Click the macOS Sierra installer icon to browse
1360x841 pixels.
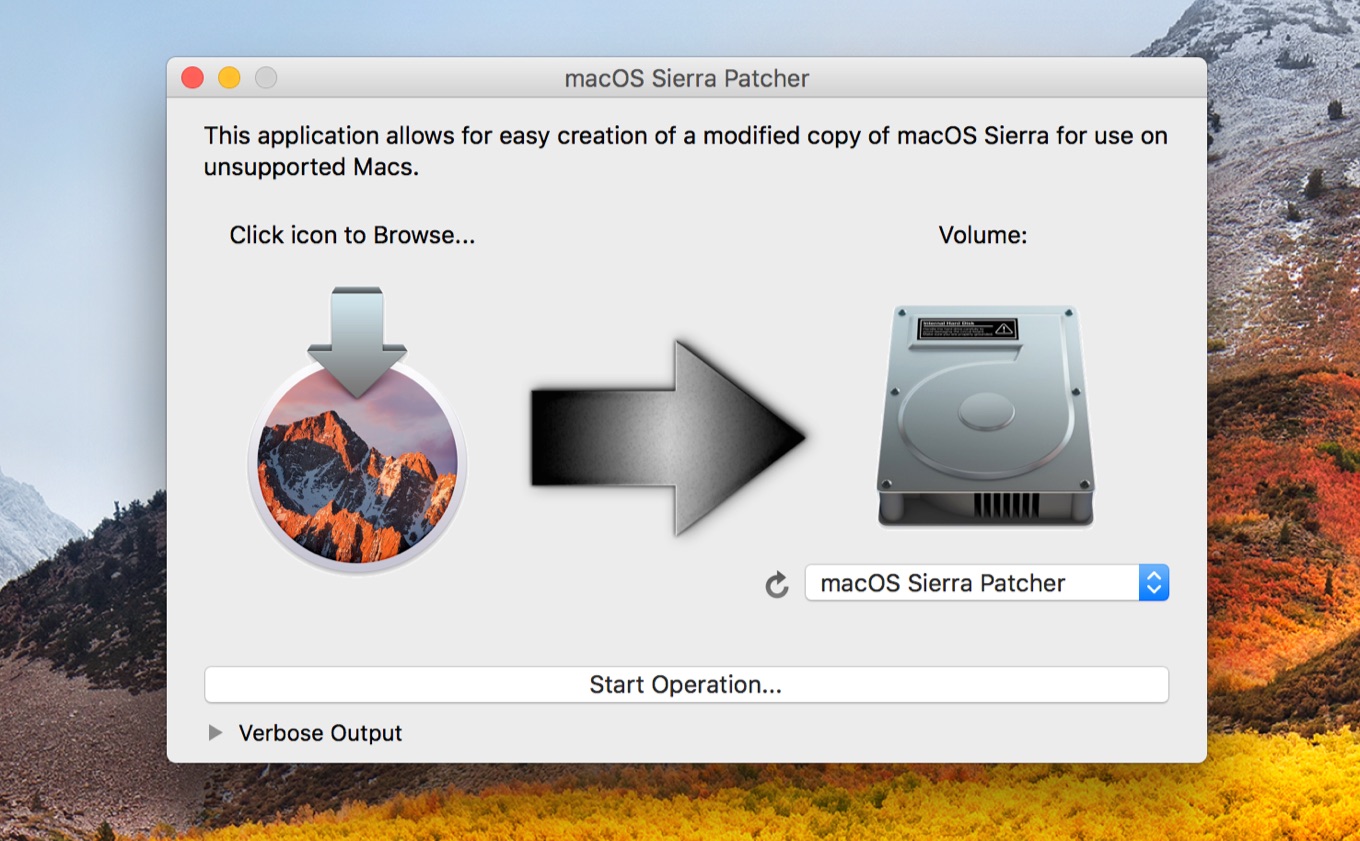[356, 440]
